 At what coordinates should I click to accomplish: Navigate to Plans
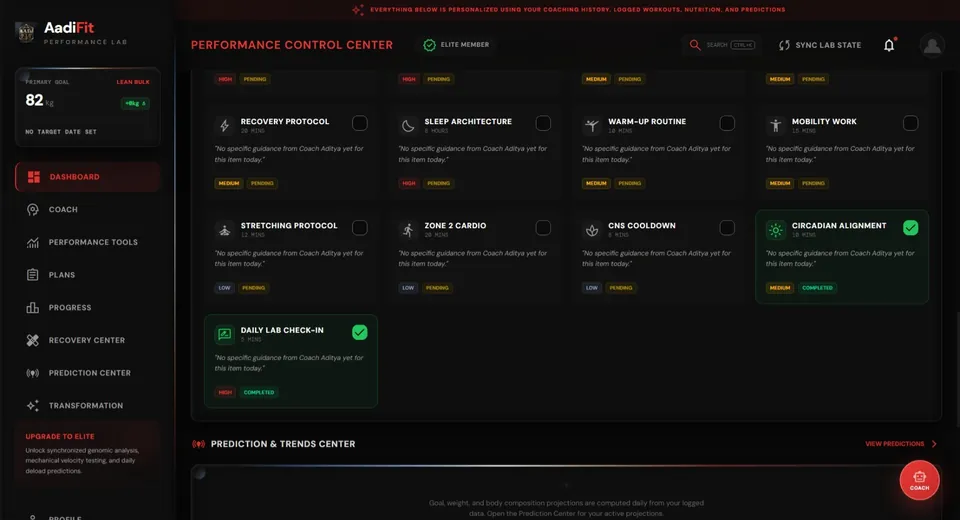pos(88,275)
